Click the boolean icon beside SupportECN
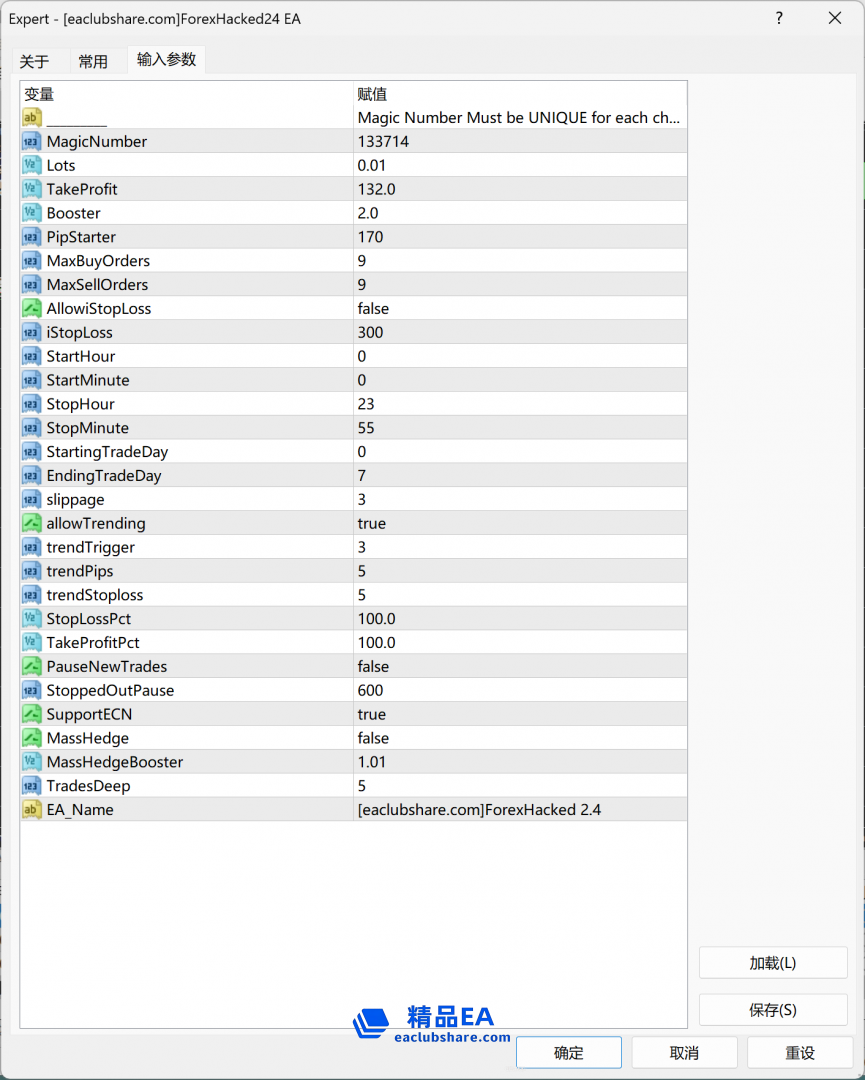 coord(32,714)
